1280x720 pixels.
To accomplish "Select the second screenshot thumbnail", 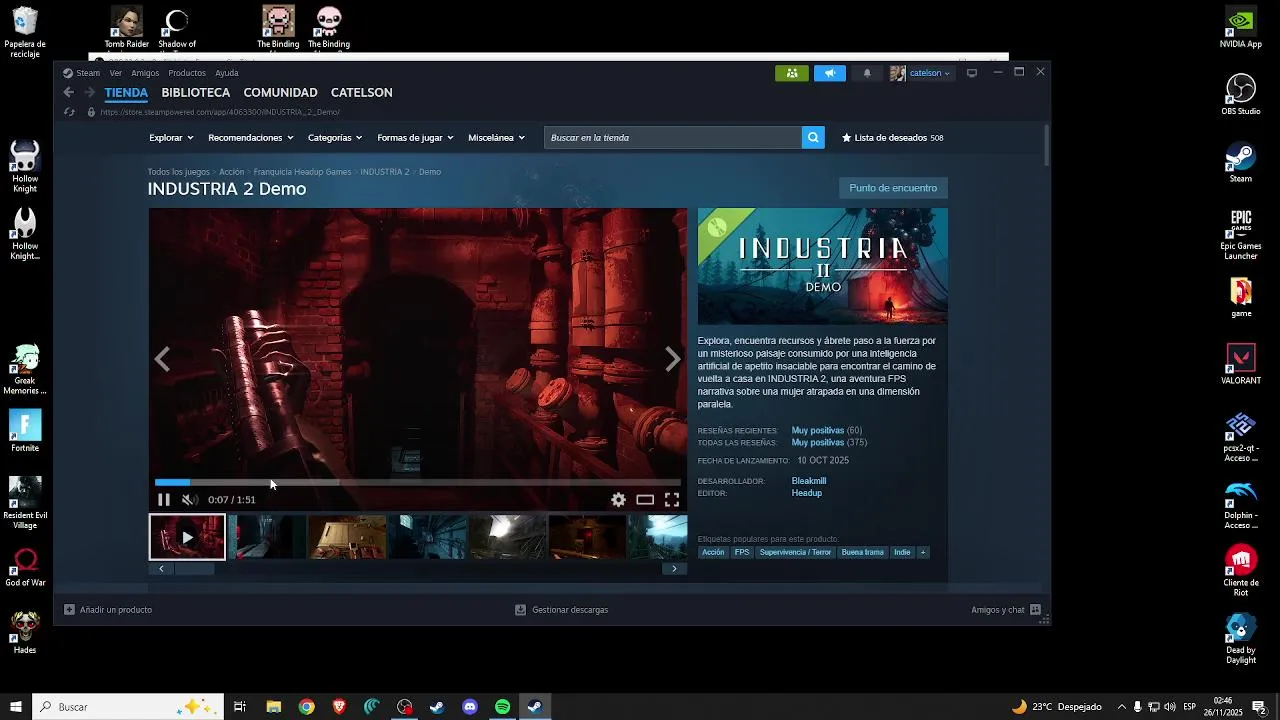I will coord(267,537).
